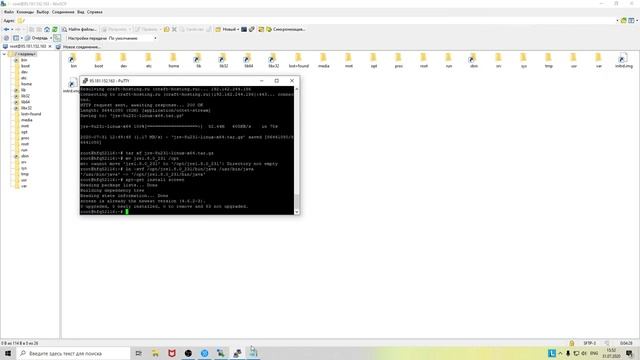Toggle the queue panel layout icon
Image resolution: width=640 pixels, height=360 pixels.
16,38
